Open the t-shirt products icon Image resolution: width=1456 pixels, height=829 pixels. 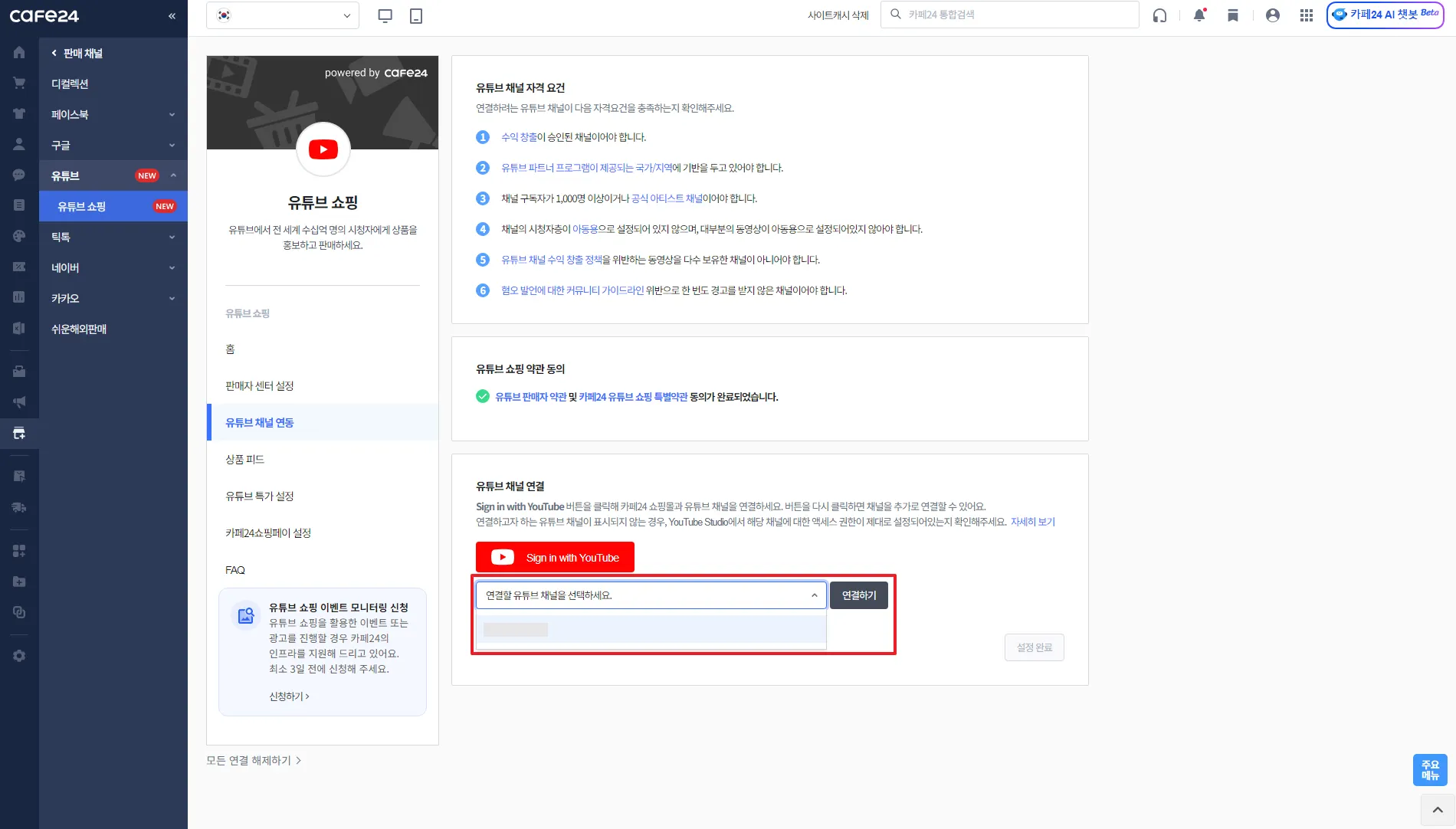tap(19, 113)
